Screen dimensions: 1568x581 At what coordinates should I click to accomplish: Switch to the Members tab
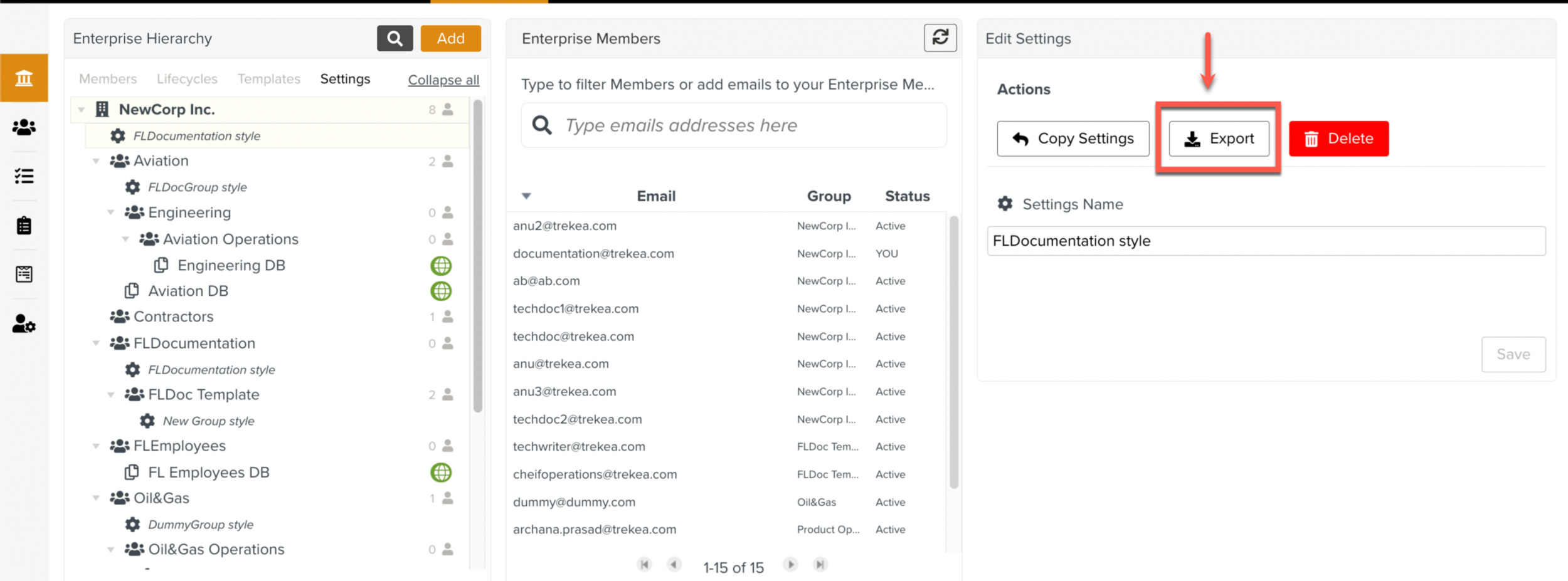point(108,79)
